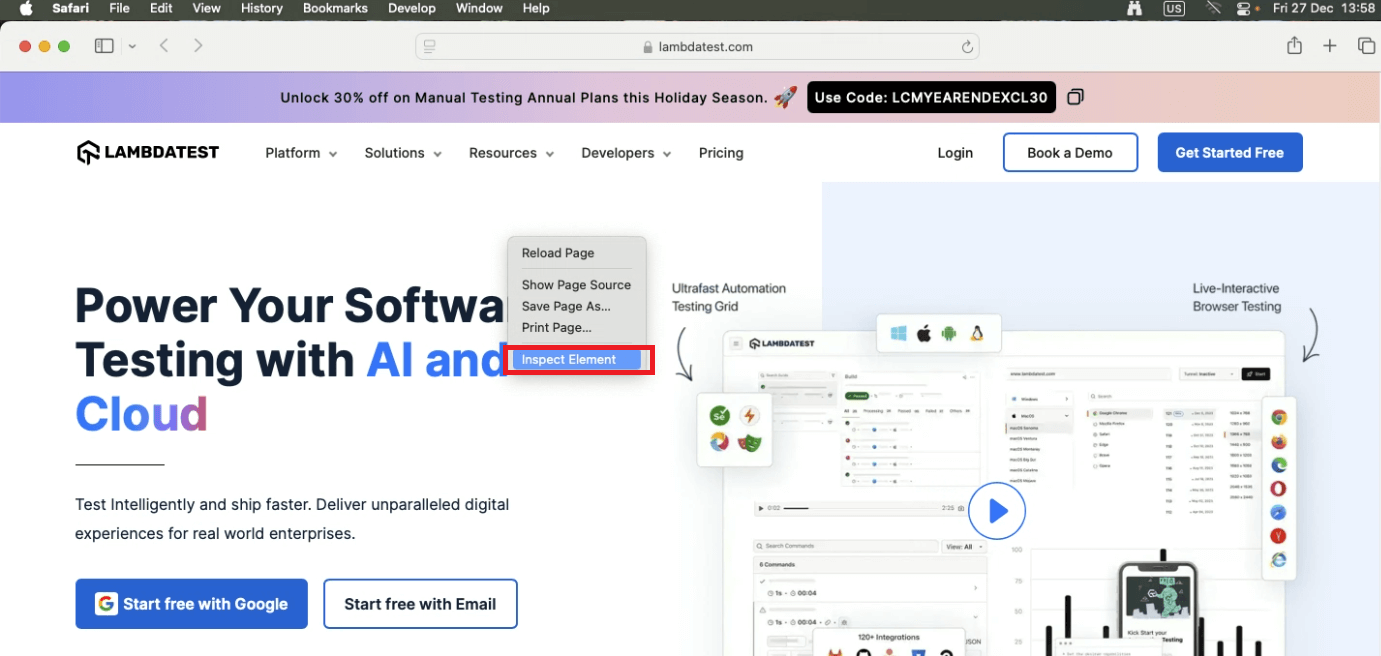Copy the holiday coupon code LCMYEARENDEXCL30
Screen dimensions: 1381x656
pyautogui.click(x=1074, y=97)
